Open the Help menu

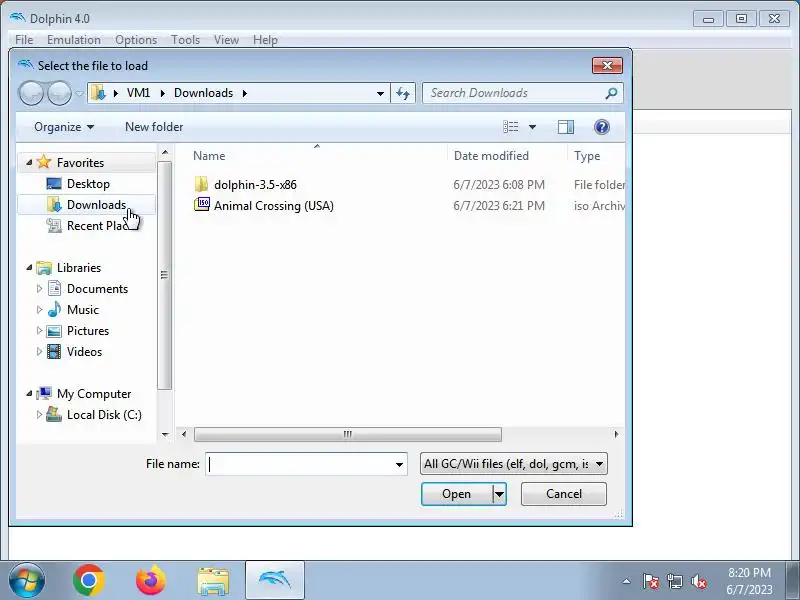pos(265,40)
